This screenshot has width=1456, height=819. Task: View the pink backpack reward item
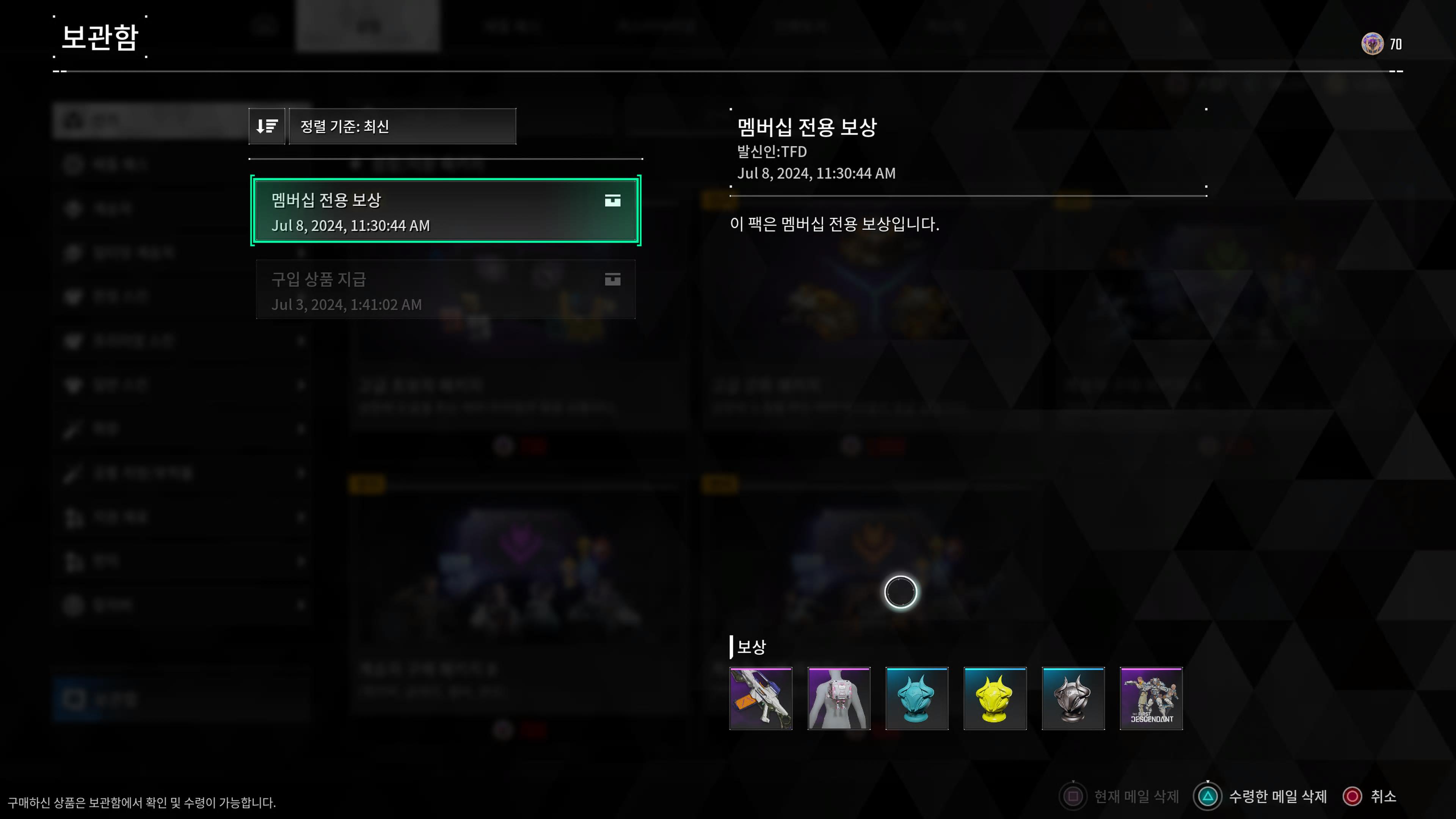coord(839,698)
